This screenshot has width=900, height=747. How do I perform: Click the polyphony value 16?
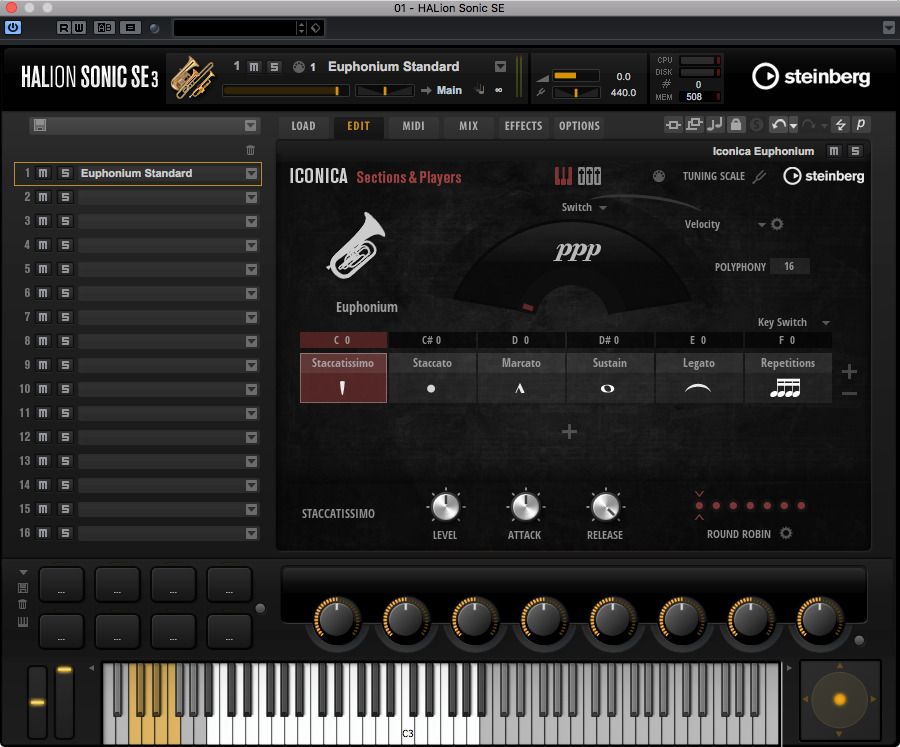(789, 266)
